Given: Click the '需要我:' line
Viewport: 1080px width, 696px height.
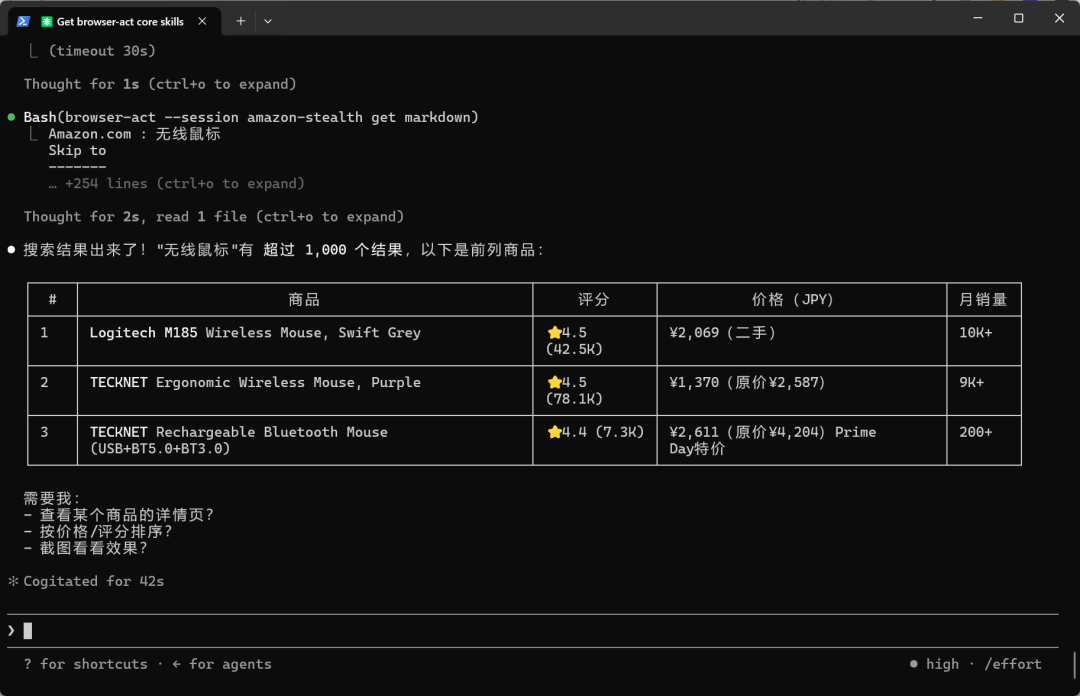Looking at the screenshot, I should [52, 498].
